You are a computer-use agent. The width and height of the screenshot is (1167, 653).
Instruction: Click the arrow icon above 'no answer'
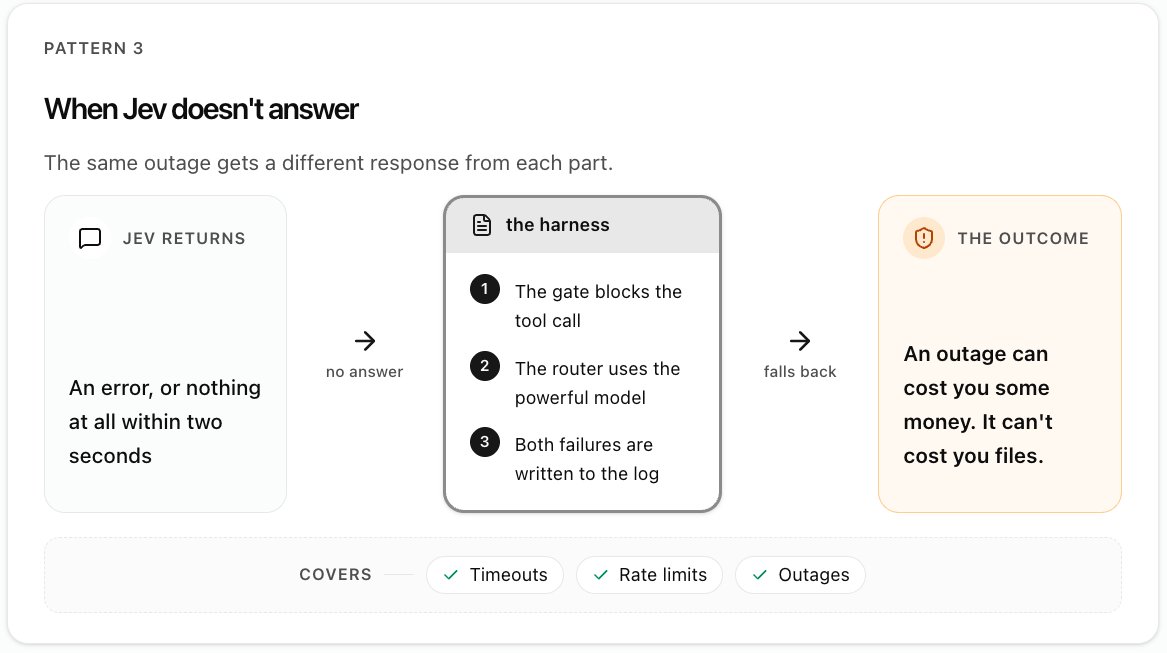pos(365,341)
